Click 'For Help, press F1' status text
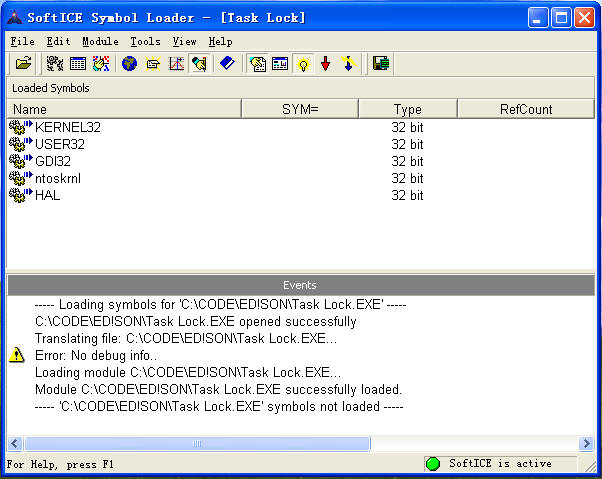 tap(60, 464)
